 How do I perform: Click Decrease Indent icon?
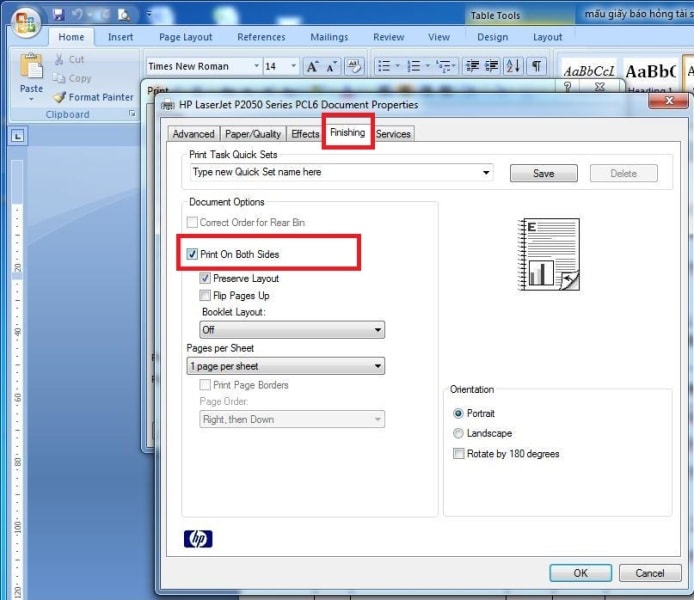point(473,66)
